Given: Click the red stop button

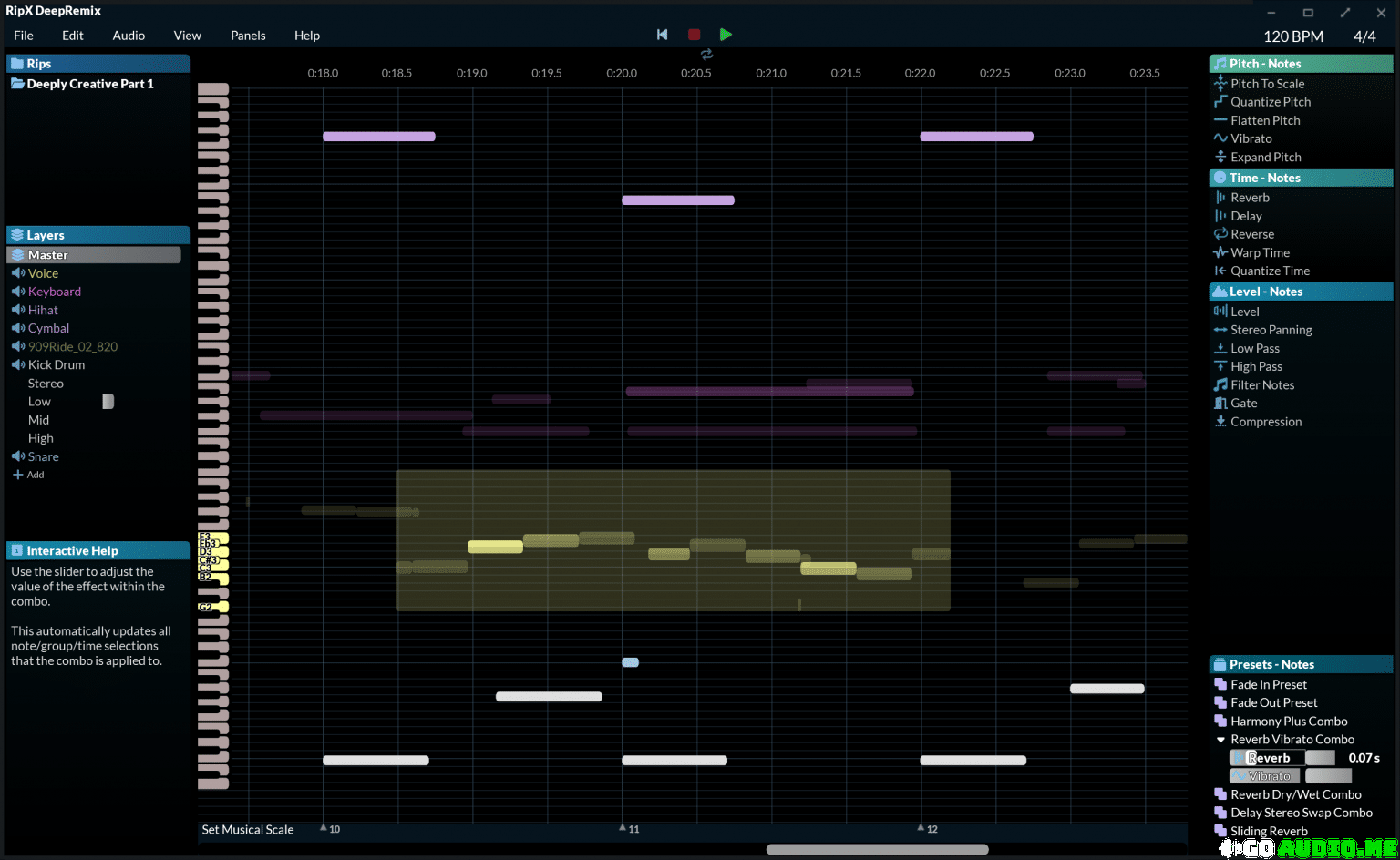Looking at the screenshot, I should 694,35.
